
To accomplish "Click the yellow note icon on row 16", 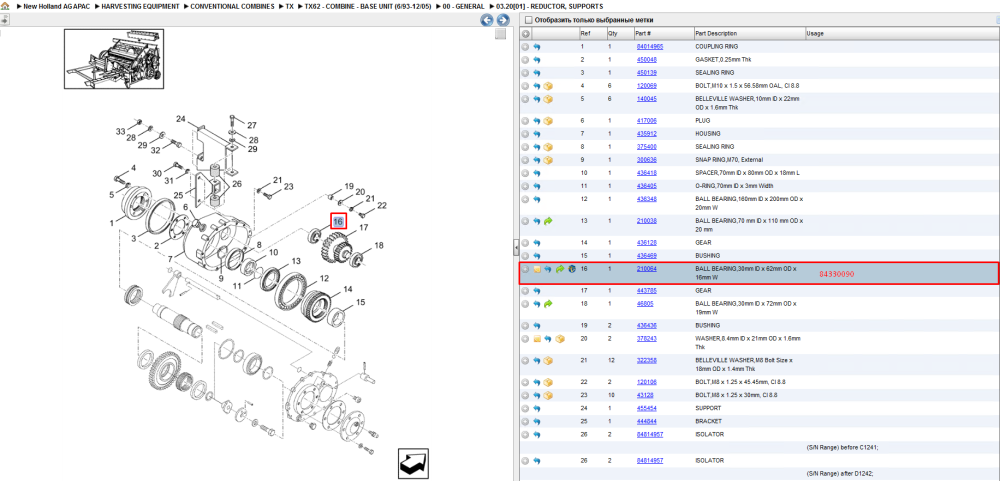I will click(x=537, y=269).
